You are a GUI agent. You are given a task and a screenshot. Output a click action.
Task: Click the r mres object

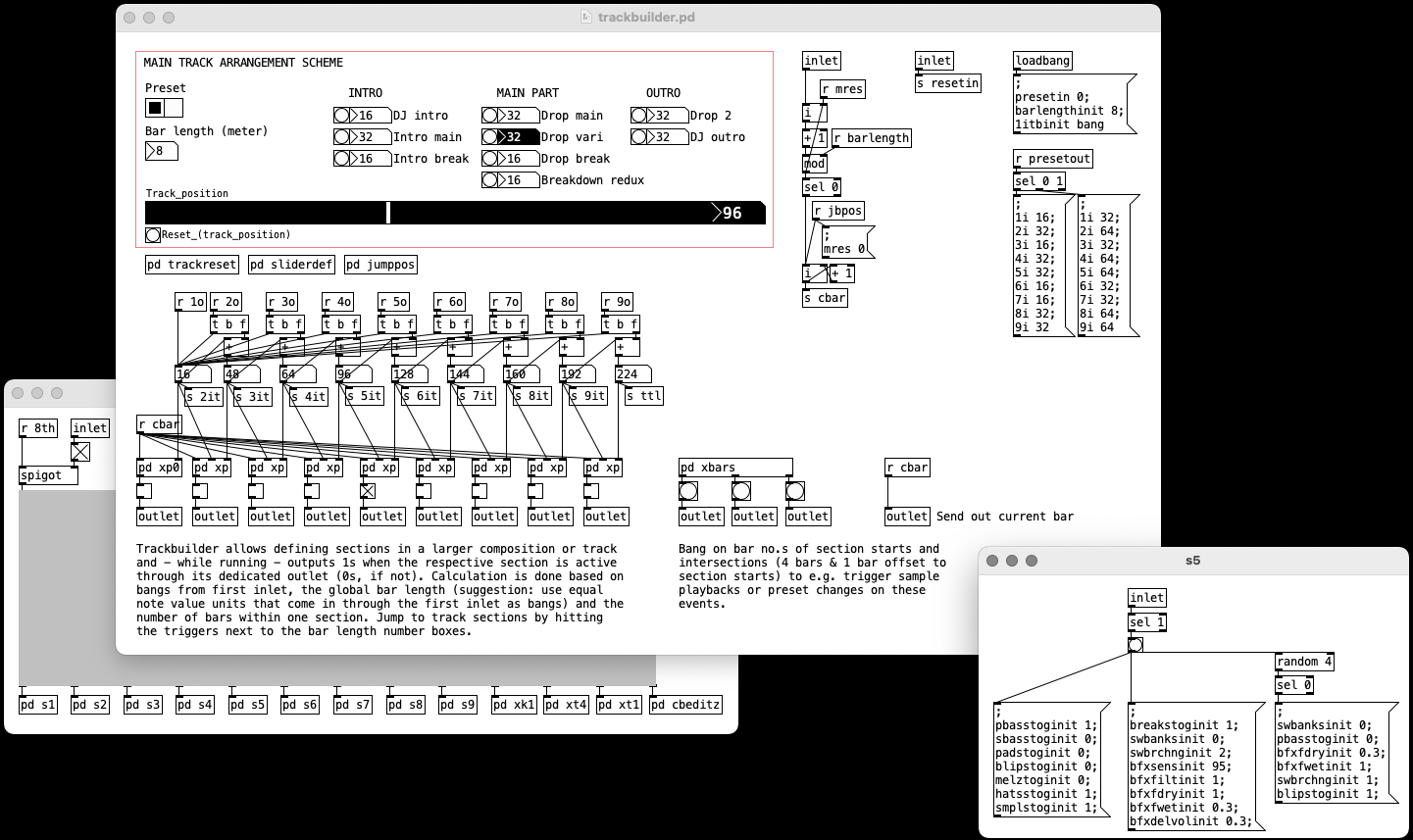click(x=843, y=89)
